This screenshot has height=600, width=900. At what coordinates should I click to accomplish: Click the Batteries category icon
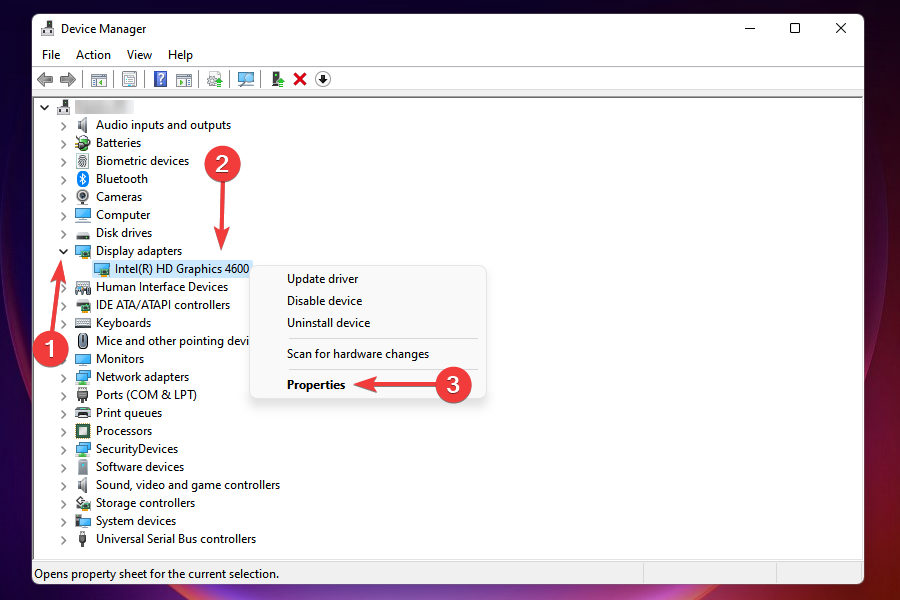(x=83, y=143)
